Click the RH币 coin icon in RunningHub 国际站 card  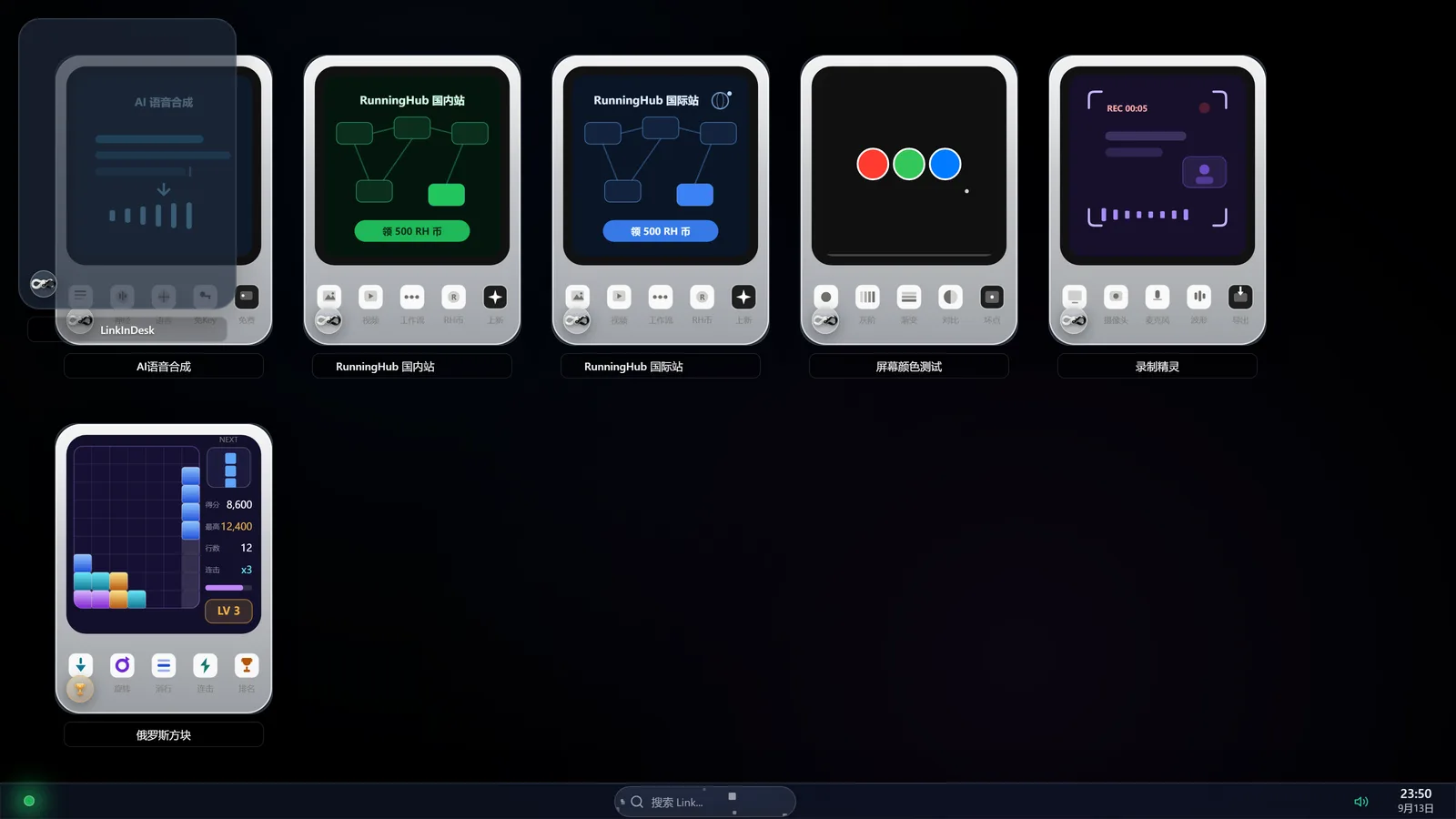pos(702,297)
